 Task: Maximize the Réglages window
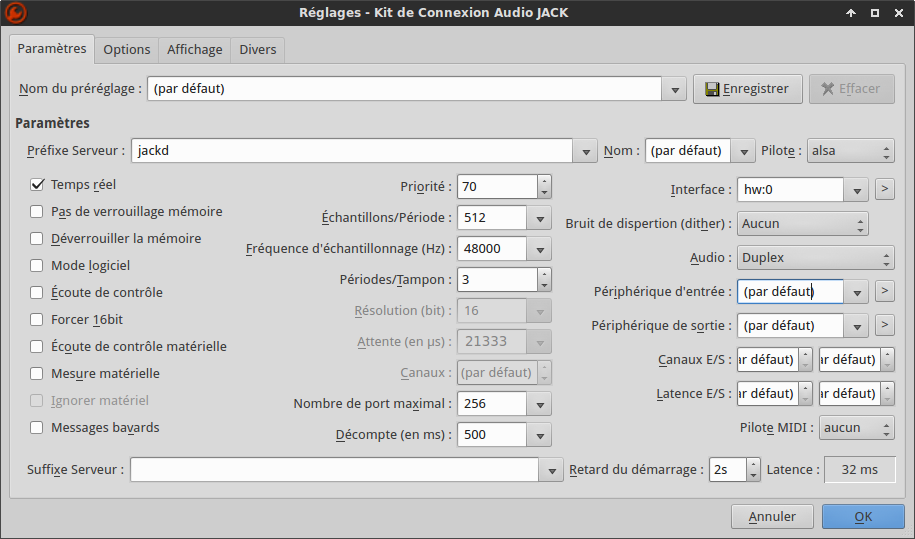pyautogui.click(x=875, y=13)
